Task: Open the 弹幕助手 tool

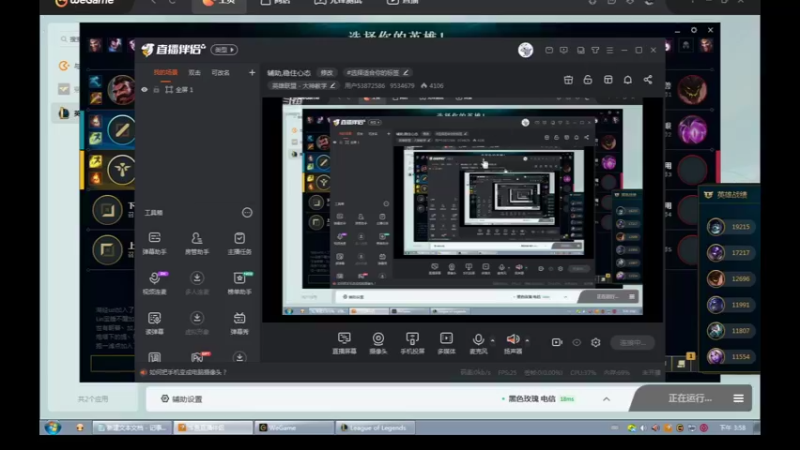Action: [x=154, y=243]
